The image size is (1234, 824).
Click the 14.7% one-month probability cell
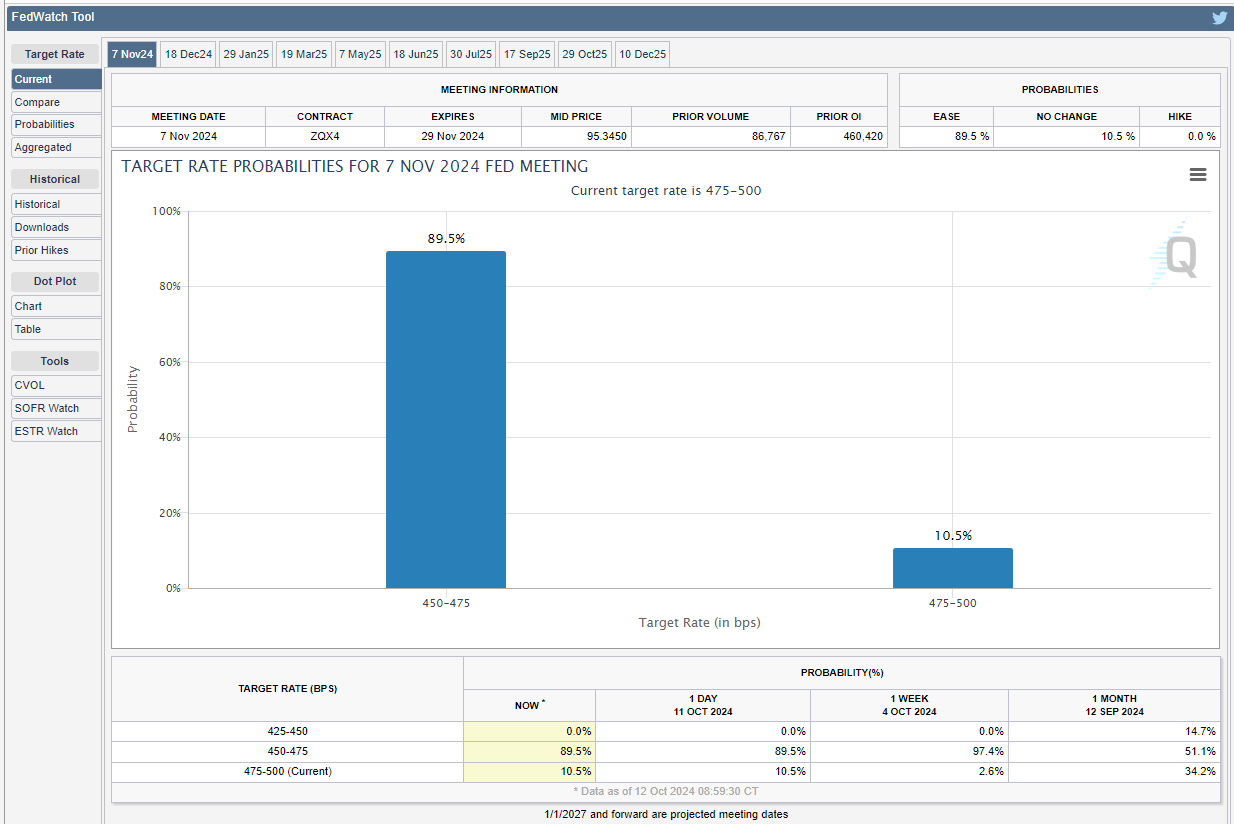tap(1114, 731)
